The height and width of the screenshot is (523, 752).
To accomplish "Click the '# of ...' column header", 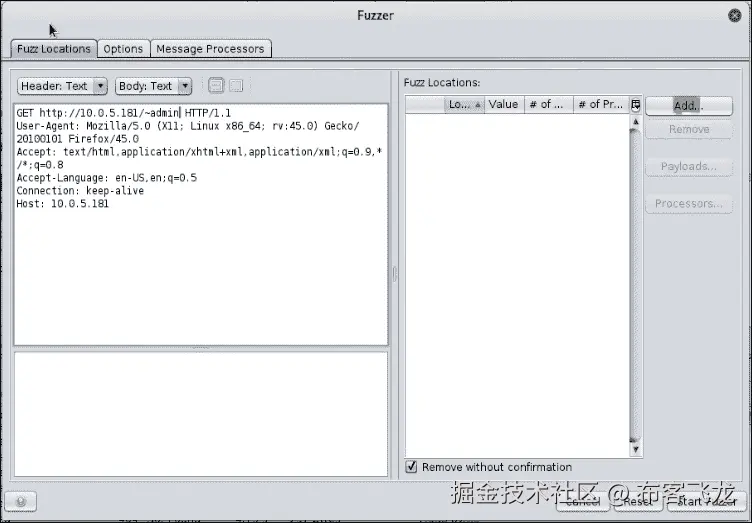I will click(549, 105).
